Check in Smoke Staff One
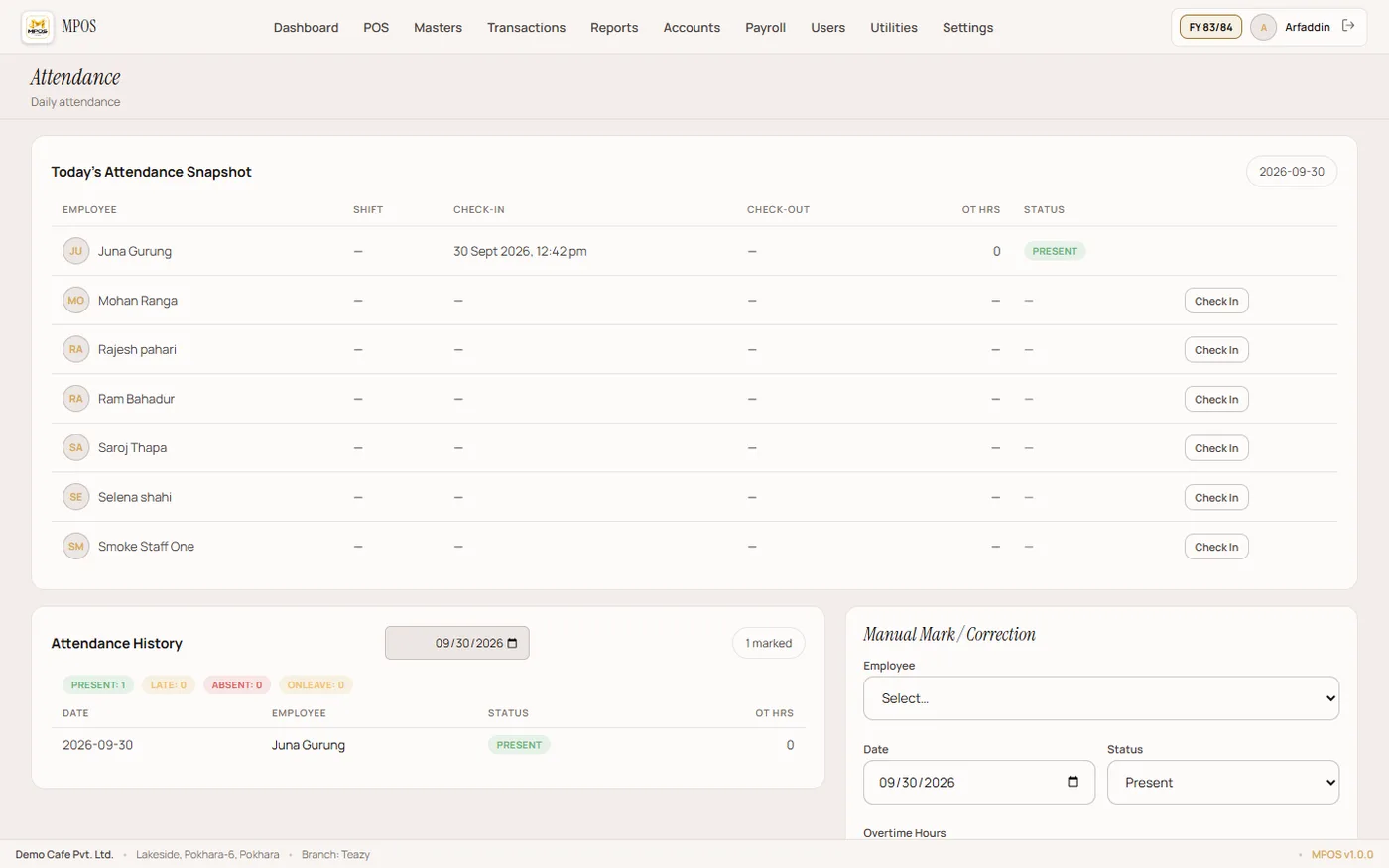Viewport: 1389px width, 868px height. [1216, 547]
